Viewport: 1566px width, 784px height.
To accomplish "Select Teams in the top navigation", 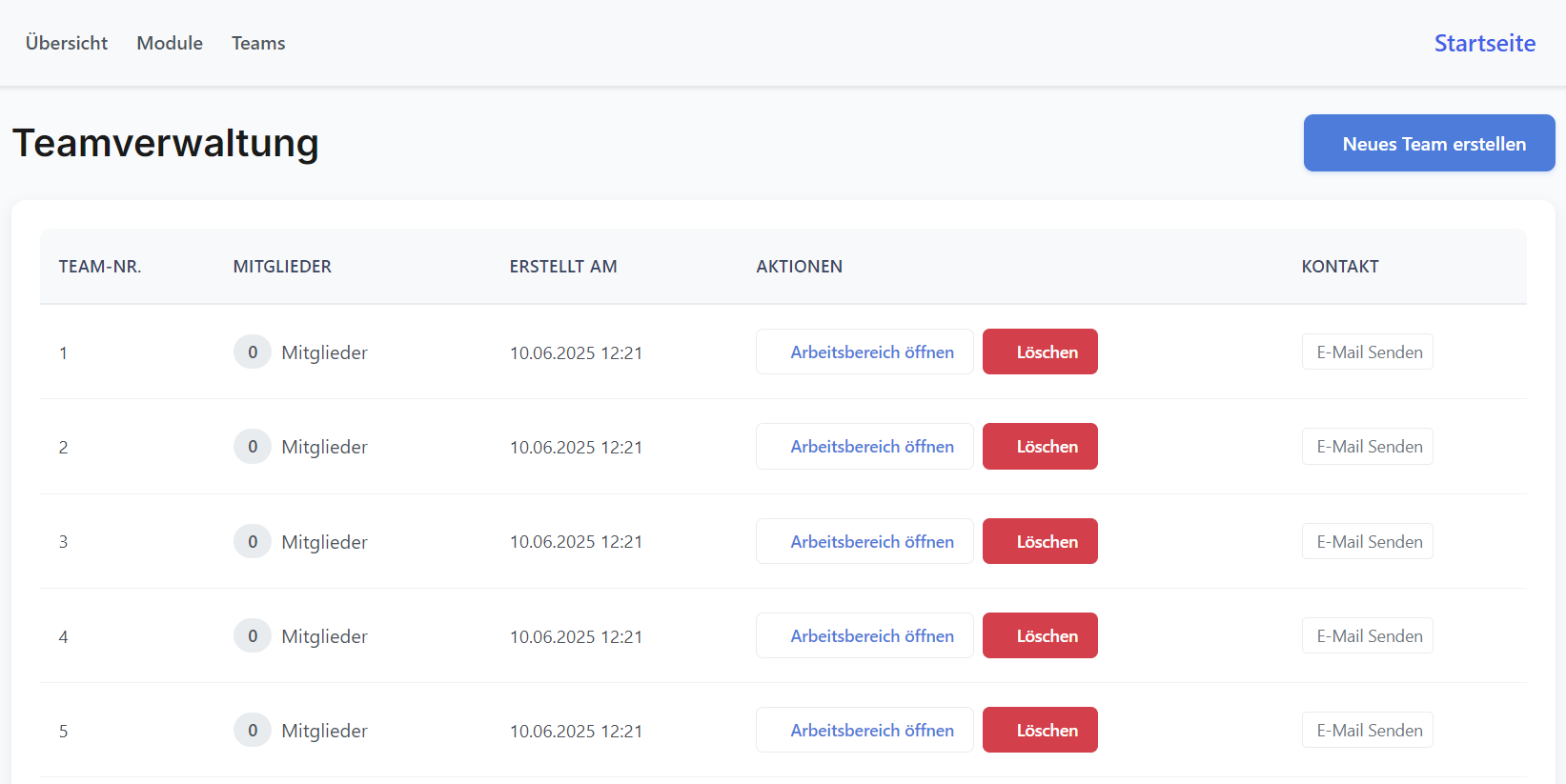I will [258, 43].
